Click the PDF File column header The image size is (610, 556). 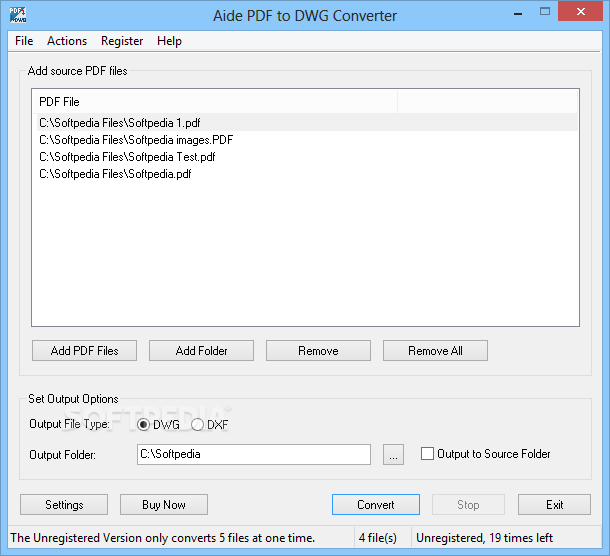point(214,102)
